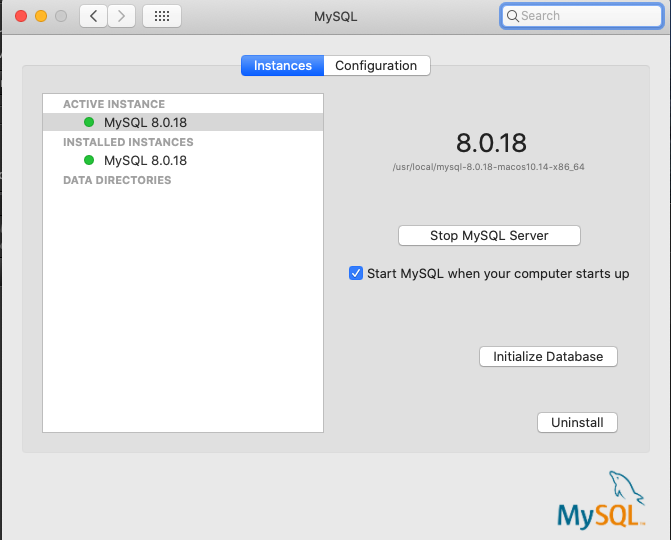
Task: Switch to the Instances tab
Action: pos(282,65)
